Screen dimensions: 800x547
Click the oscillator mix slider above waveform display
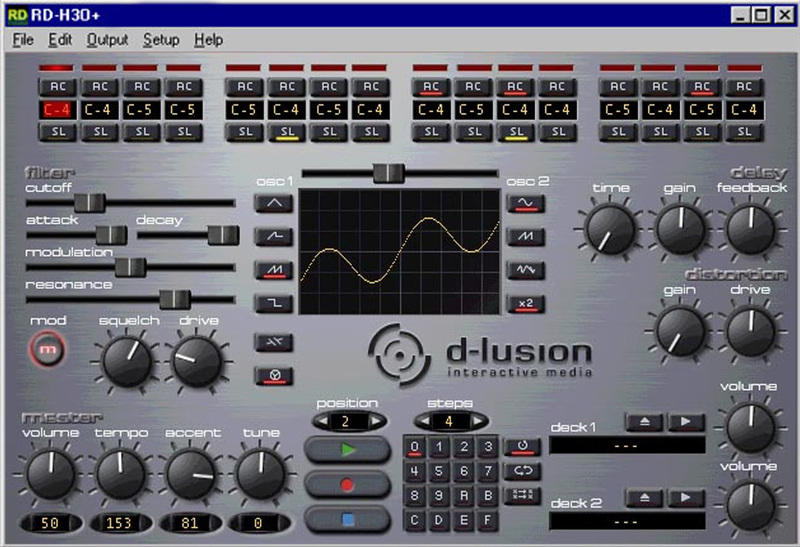[x=389, y=173]
